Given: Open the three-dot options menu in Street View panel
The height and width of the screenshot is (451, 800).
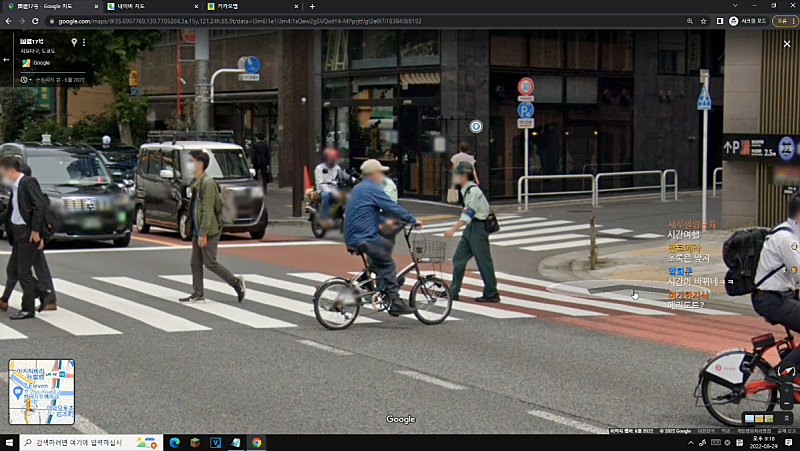Looking at the screenshot, I should (x=85, y=42).
